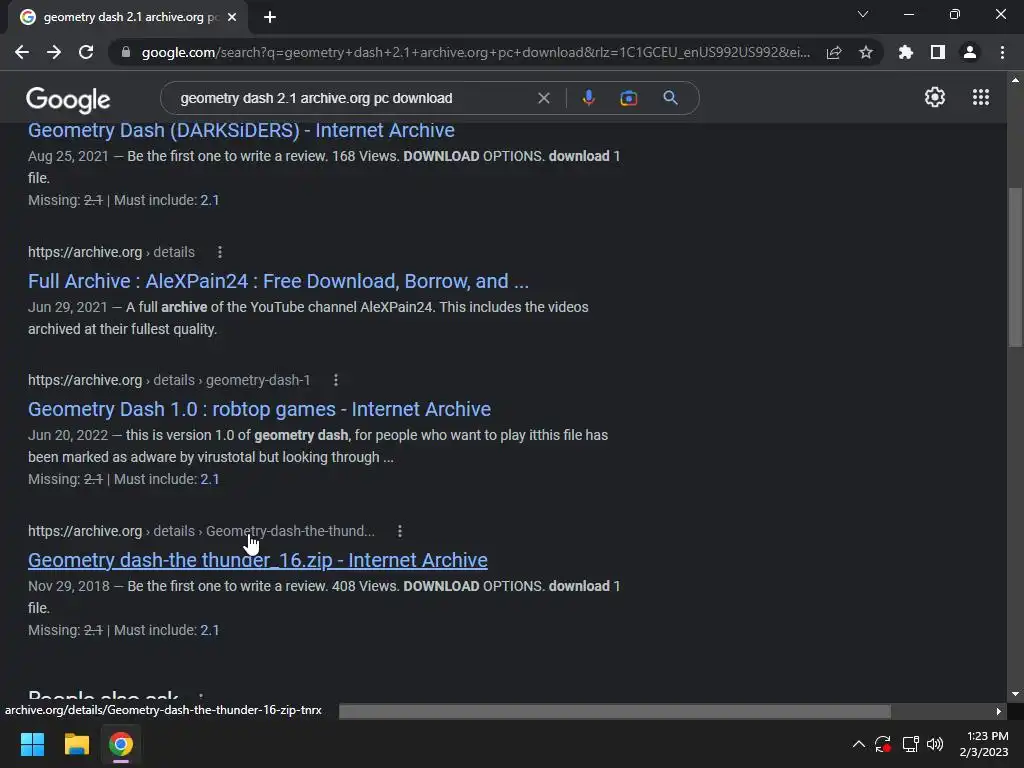Open the Google apps grid
This screenshot has width=1024, height=768.
(x=981, y=97)
